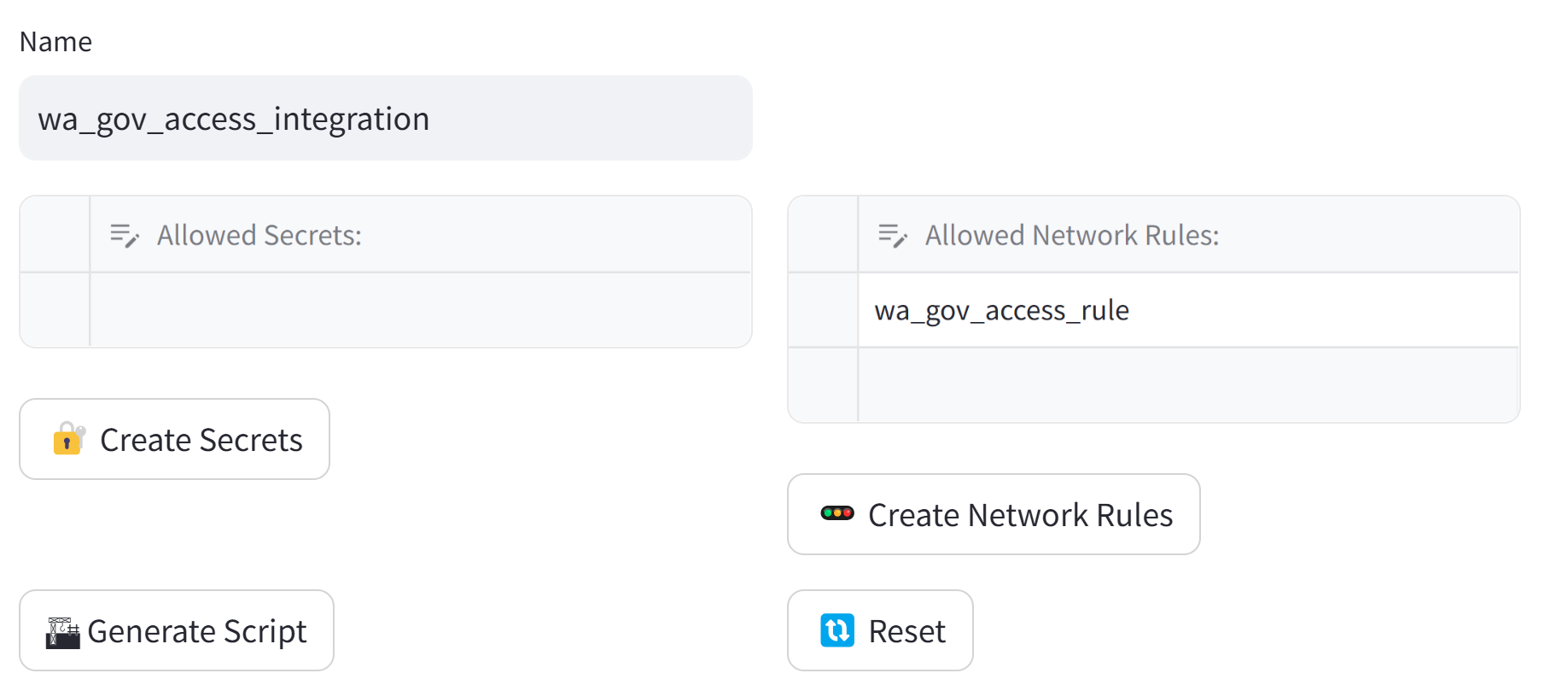The width and height of the screenshot is (1568, 685).
Task: Click the blue refresh icon on Reset
Action: click(x=836, y=630)
